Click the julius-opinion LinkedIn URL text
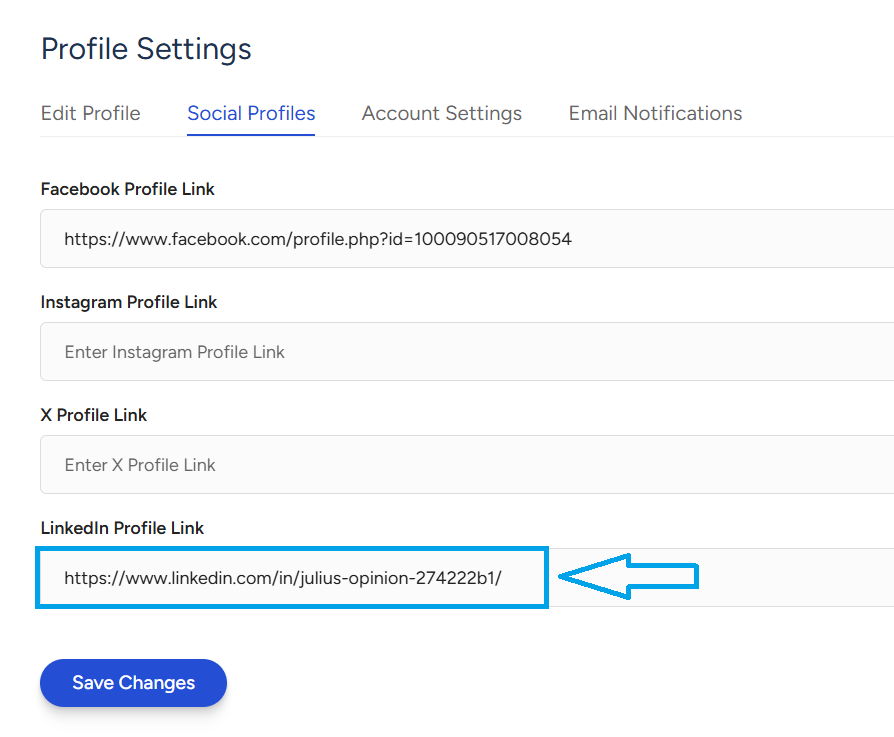894x737 pixels. click(x=282, y=578)
